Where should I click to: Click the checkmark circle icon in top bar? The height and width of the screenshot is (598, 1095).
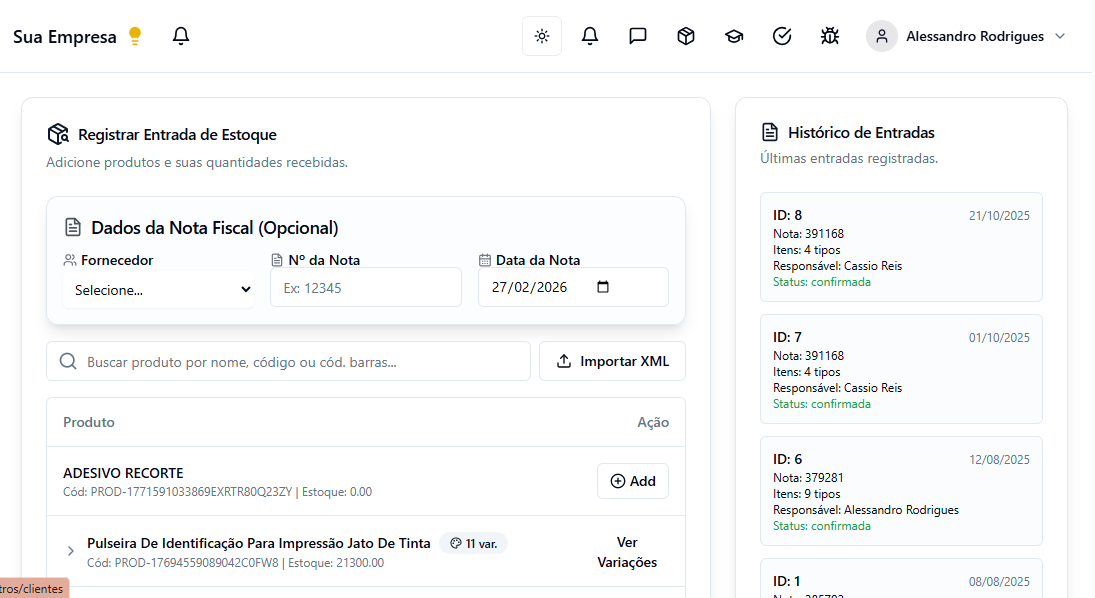point(782,35)
